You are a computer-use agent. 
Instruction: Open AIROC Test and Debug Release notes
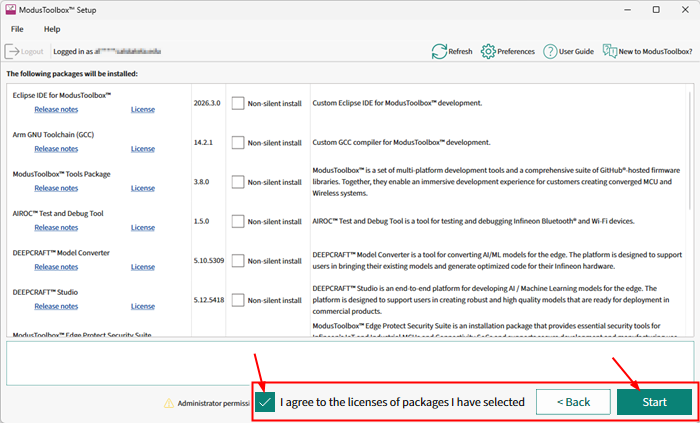(x=56, y=227)
